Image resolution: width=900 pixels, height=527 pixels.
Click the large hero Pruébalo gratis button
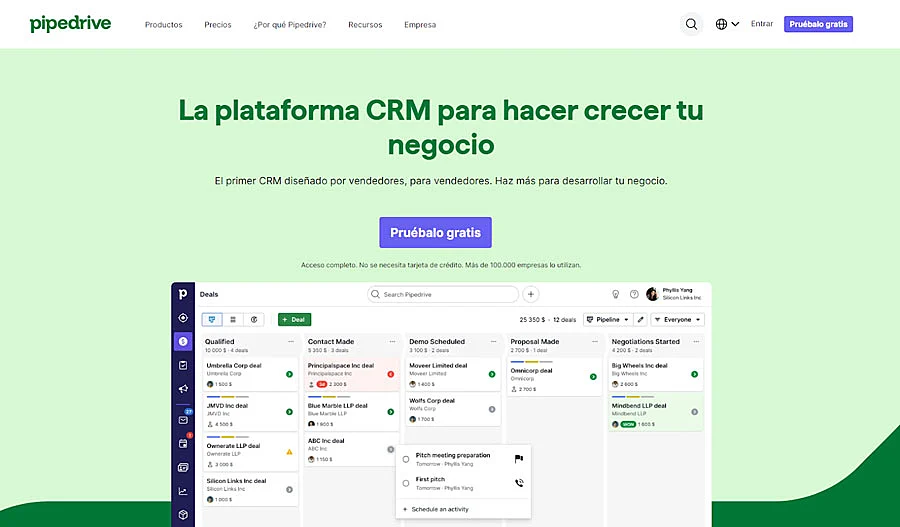[x=435, y=232]
